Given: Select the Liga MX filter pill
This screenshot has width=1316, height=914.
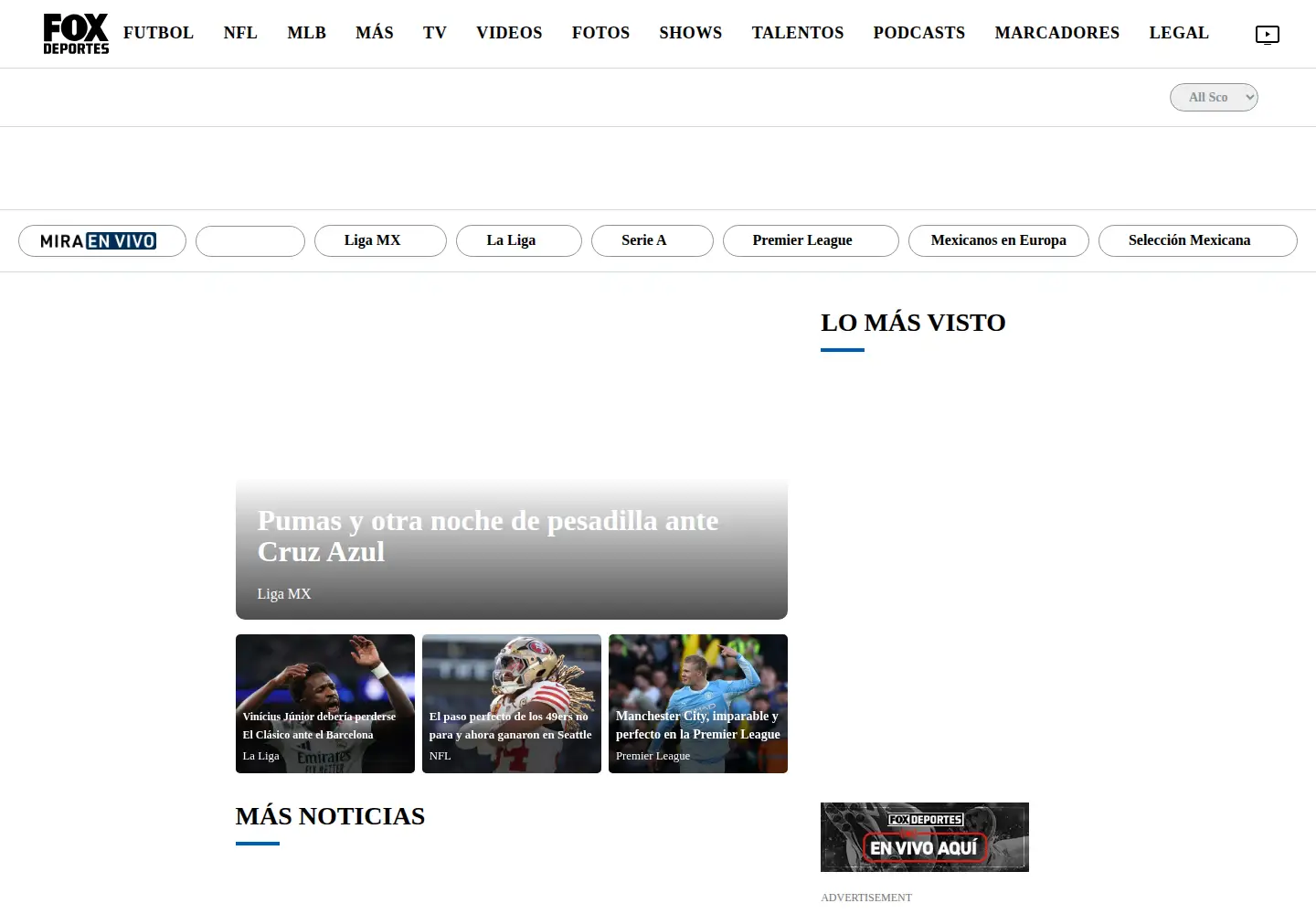Looking at the screenshot, I should (x=380, y=241).
